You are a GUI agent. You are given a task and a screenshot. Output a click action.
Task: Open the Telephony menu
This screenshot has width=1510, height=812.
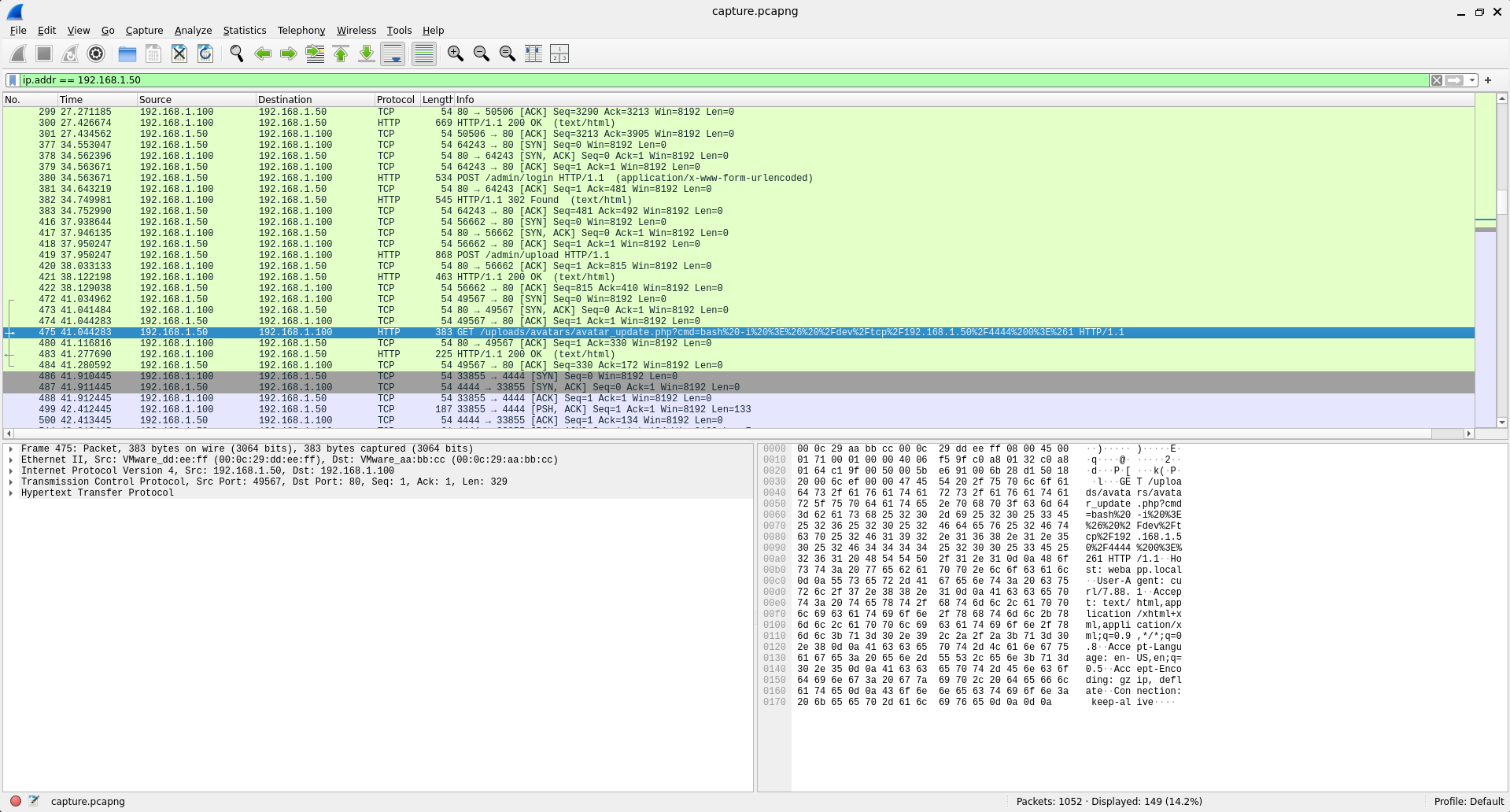pyautogui.click(x=301, y=30)
